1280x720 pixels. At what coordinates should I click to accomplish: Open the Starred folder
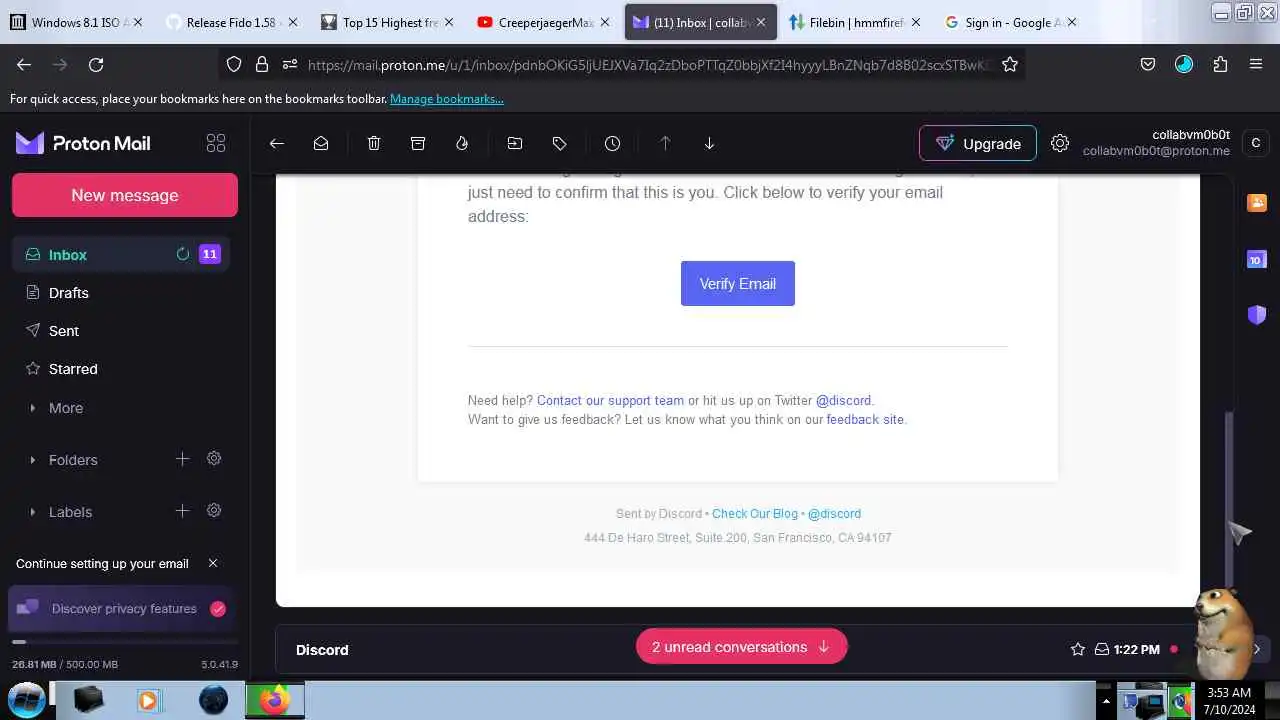tap(121, 369)
